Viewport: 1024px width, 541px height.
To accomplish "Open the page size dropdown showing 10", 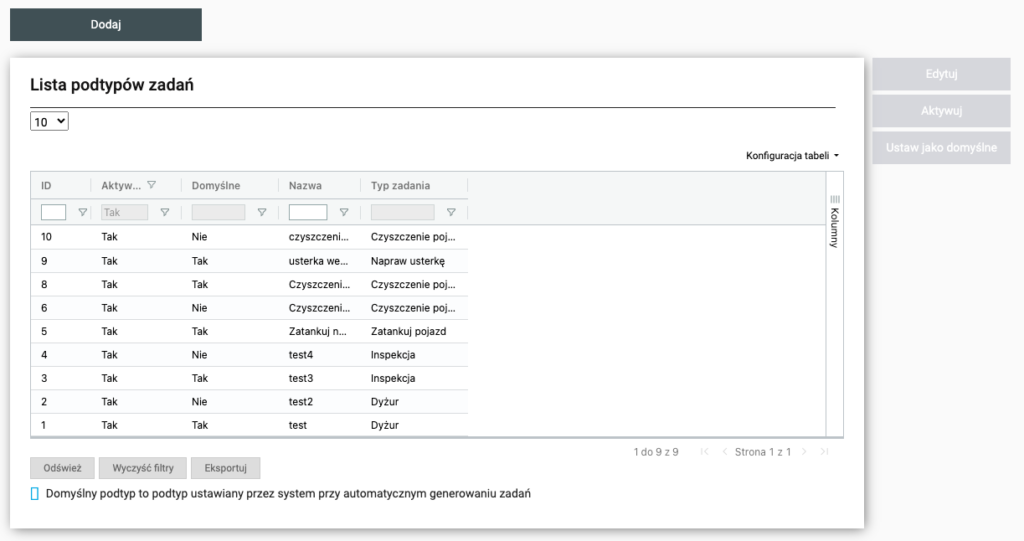I will (49, 121).
